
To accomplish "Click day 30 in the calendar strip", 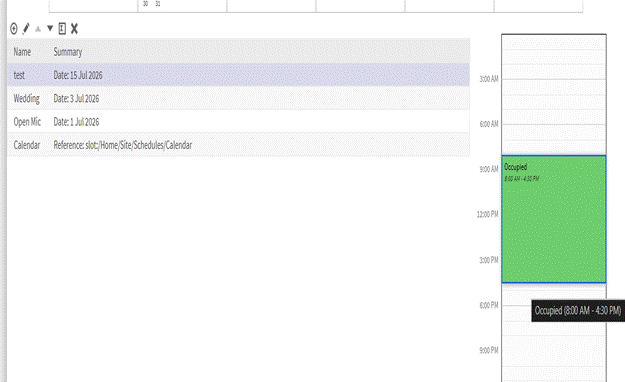I will tap(145, 4).
